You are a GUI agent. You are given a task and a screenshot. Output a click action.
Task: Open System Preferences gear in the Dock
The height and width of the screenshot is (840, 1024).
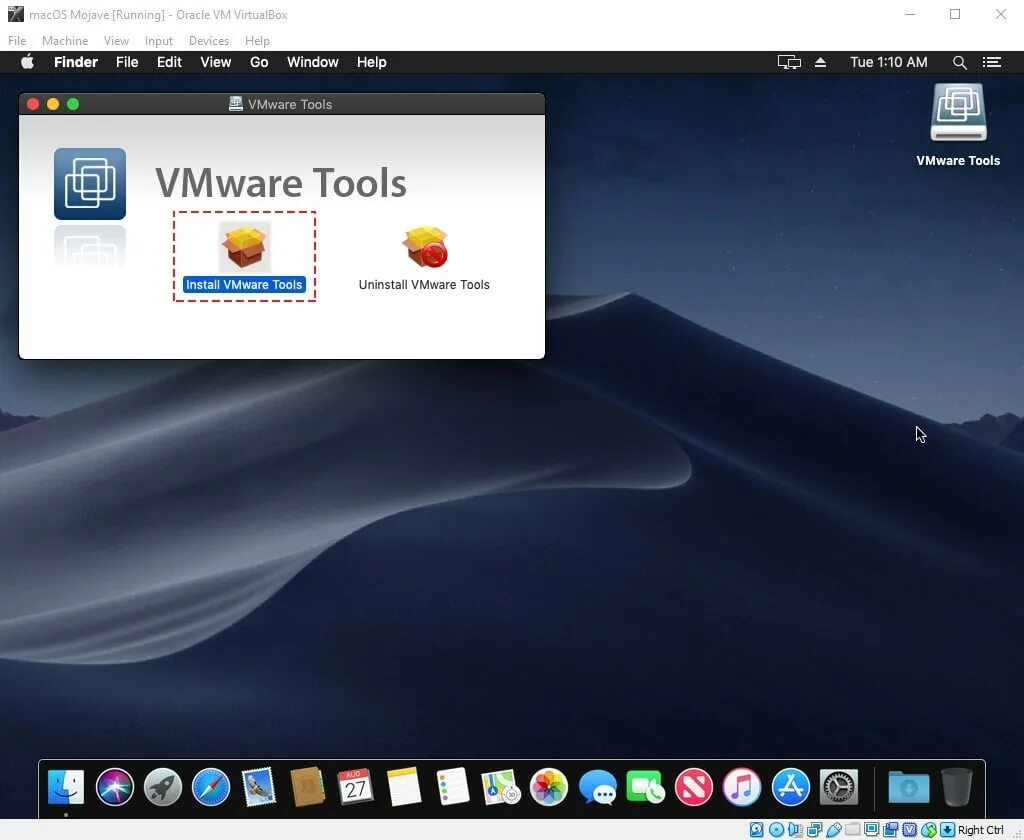click(839, 786)
